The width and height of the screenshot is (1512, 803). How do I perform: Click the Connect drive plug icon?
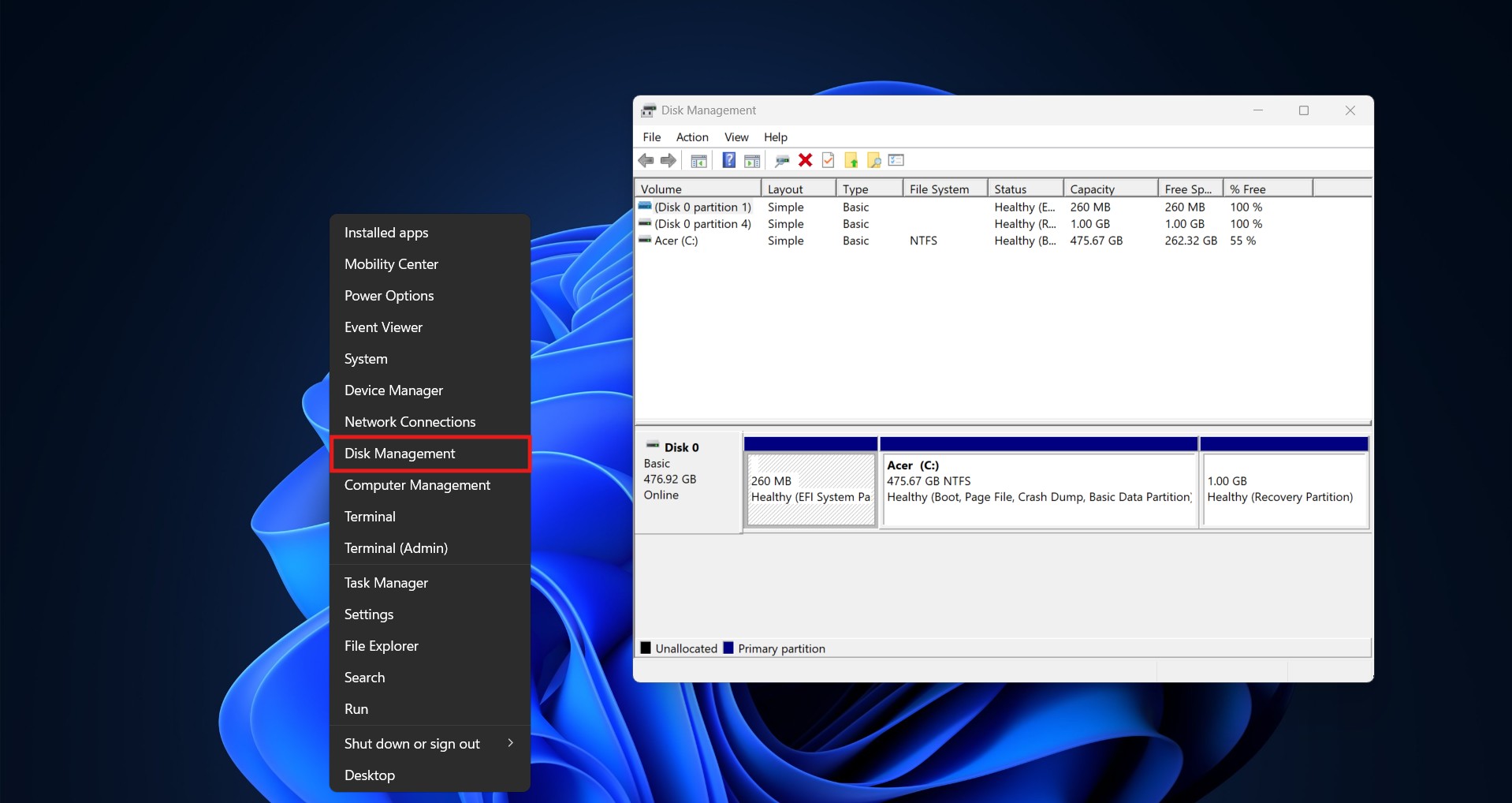(782, 161)
